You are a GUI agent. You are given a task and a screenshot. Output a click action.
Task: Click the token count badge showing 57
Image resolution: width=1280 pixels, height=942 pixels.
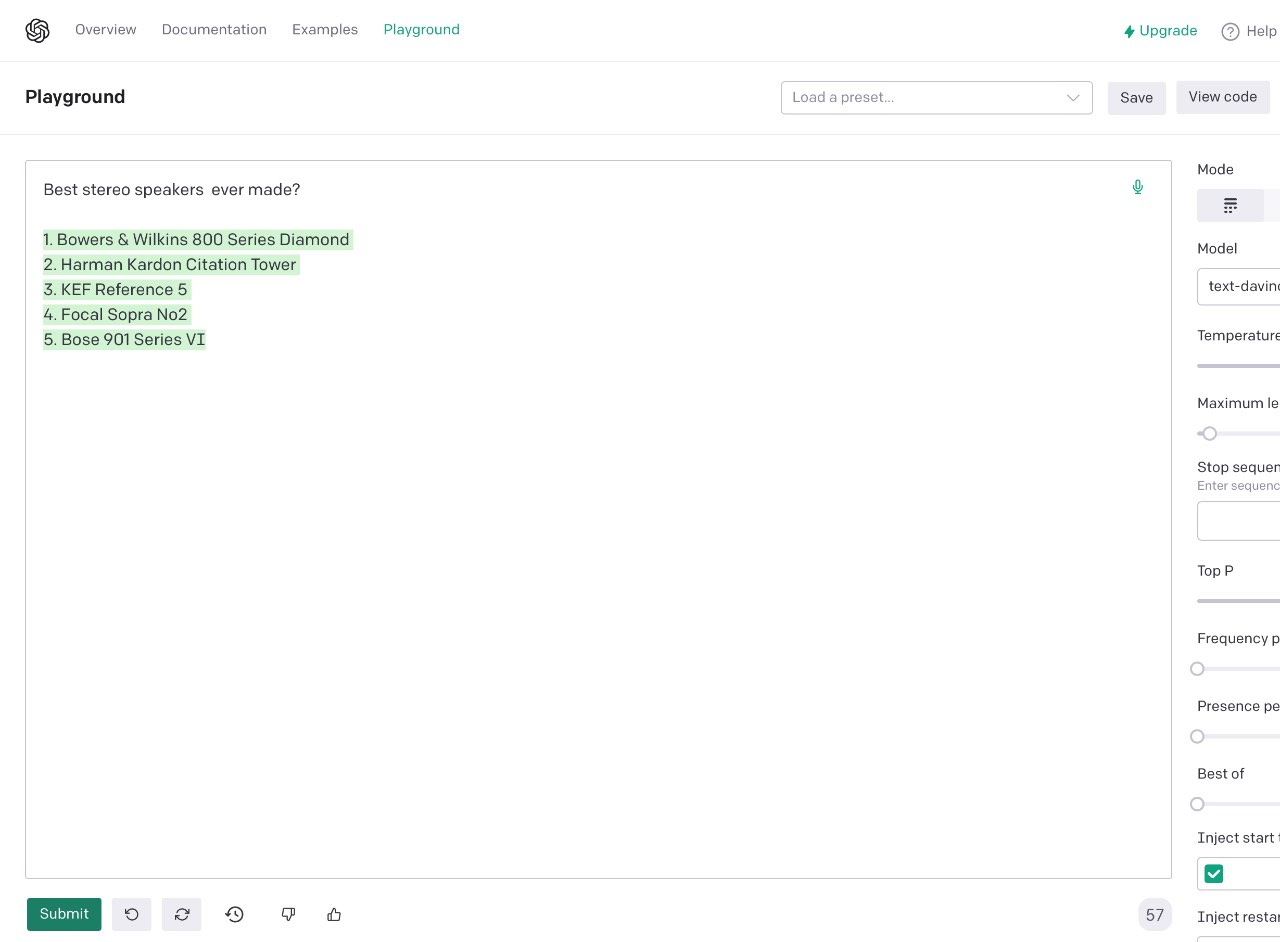(1155, 915)
